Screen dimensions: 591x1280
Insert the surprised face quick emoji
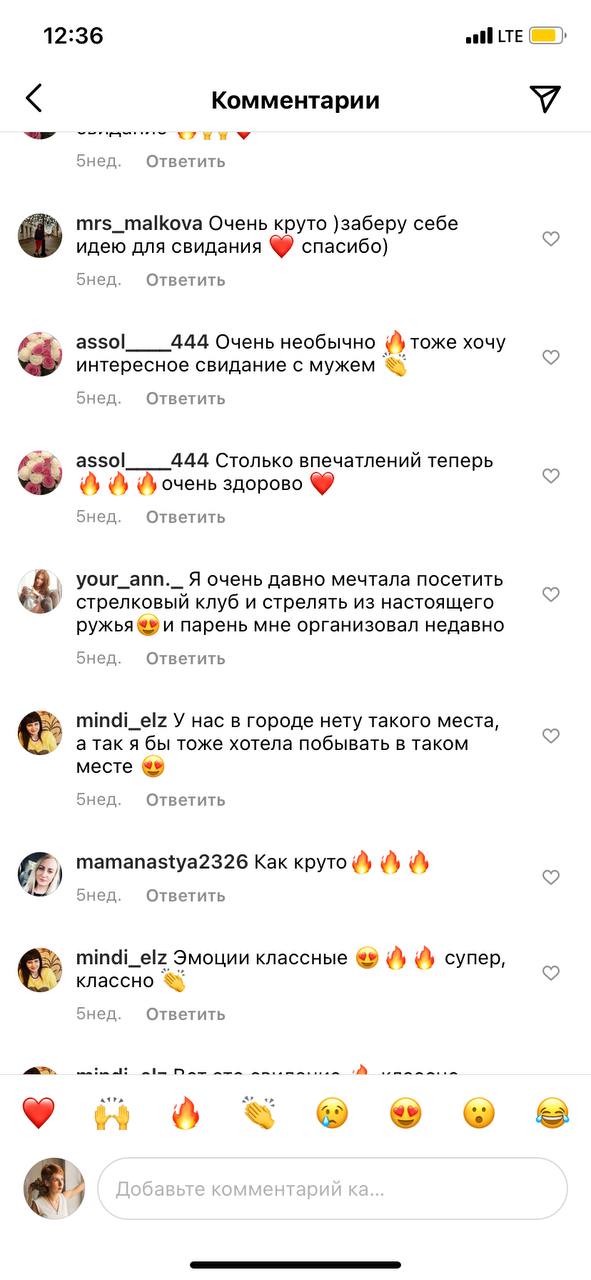(479, 1112)
